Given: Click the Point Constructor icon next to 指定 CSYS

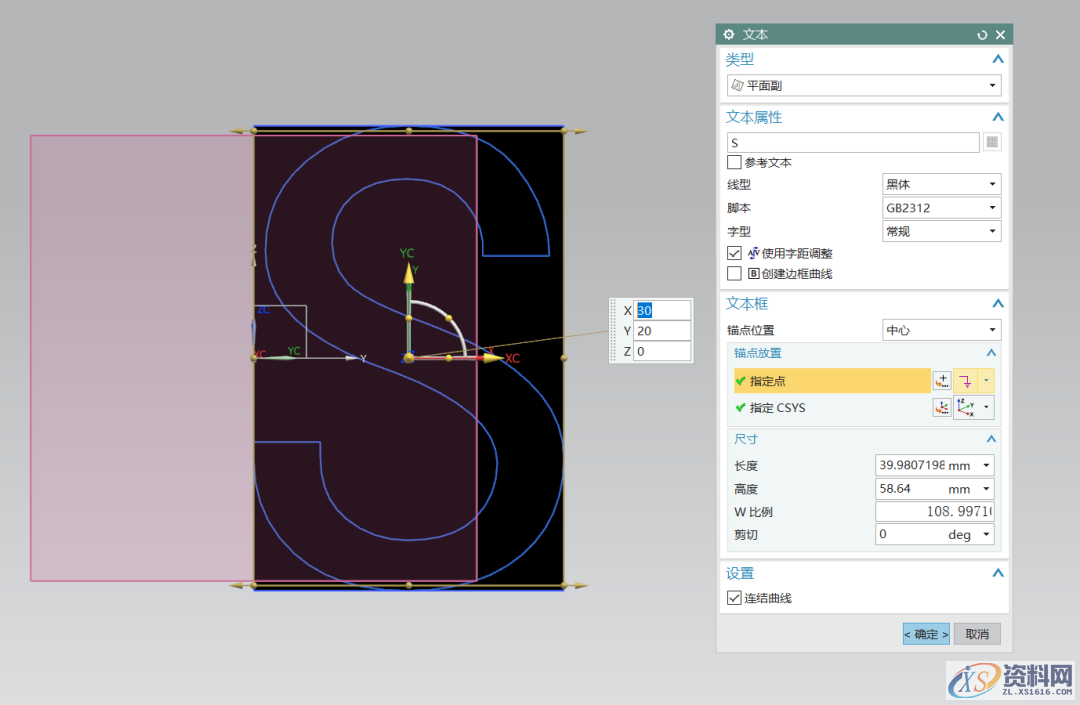Looking at the screenshot, I should coord(941,407).
